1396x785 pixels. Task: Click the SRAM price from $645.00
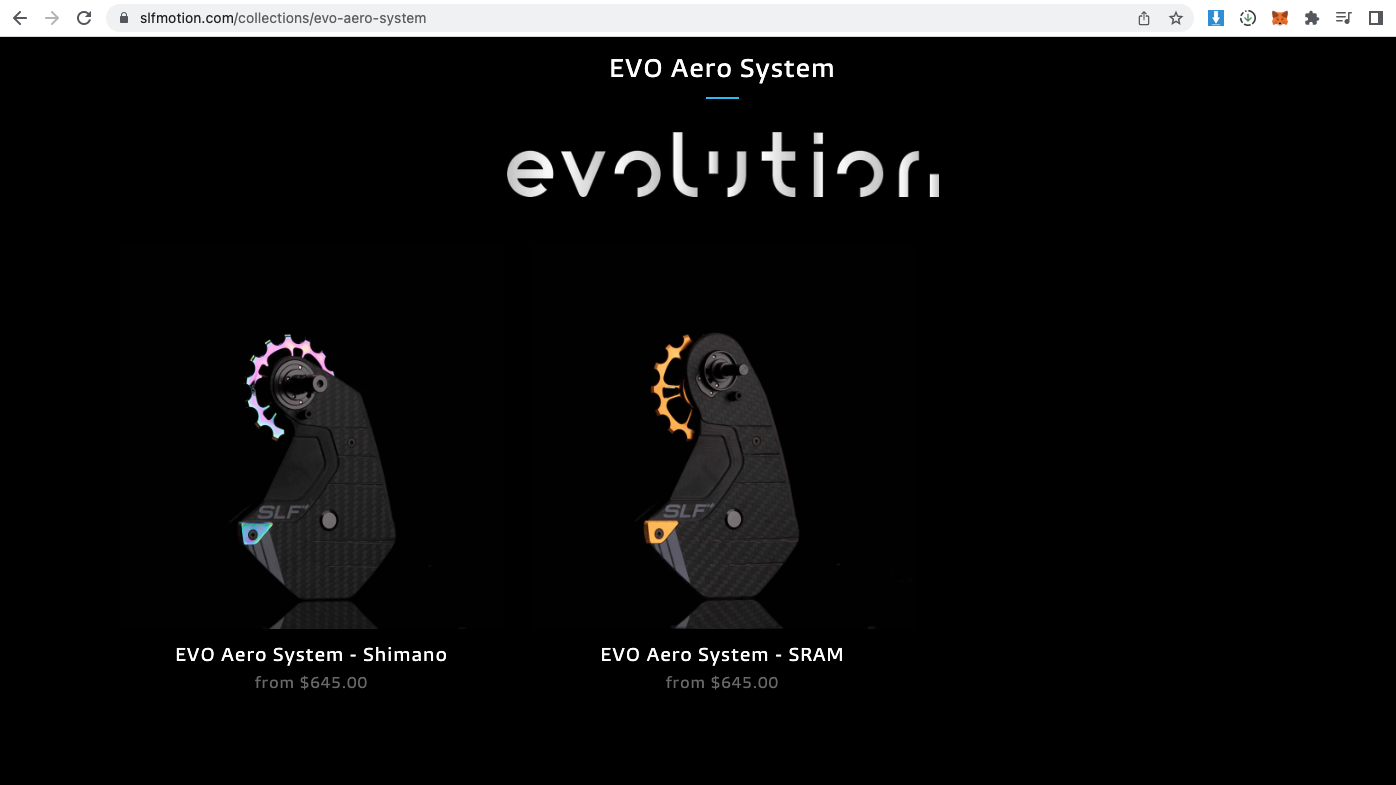[x=722, y=683]
